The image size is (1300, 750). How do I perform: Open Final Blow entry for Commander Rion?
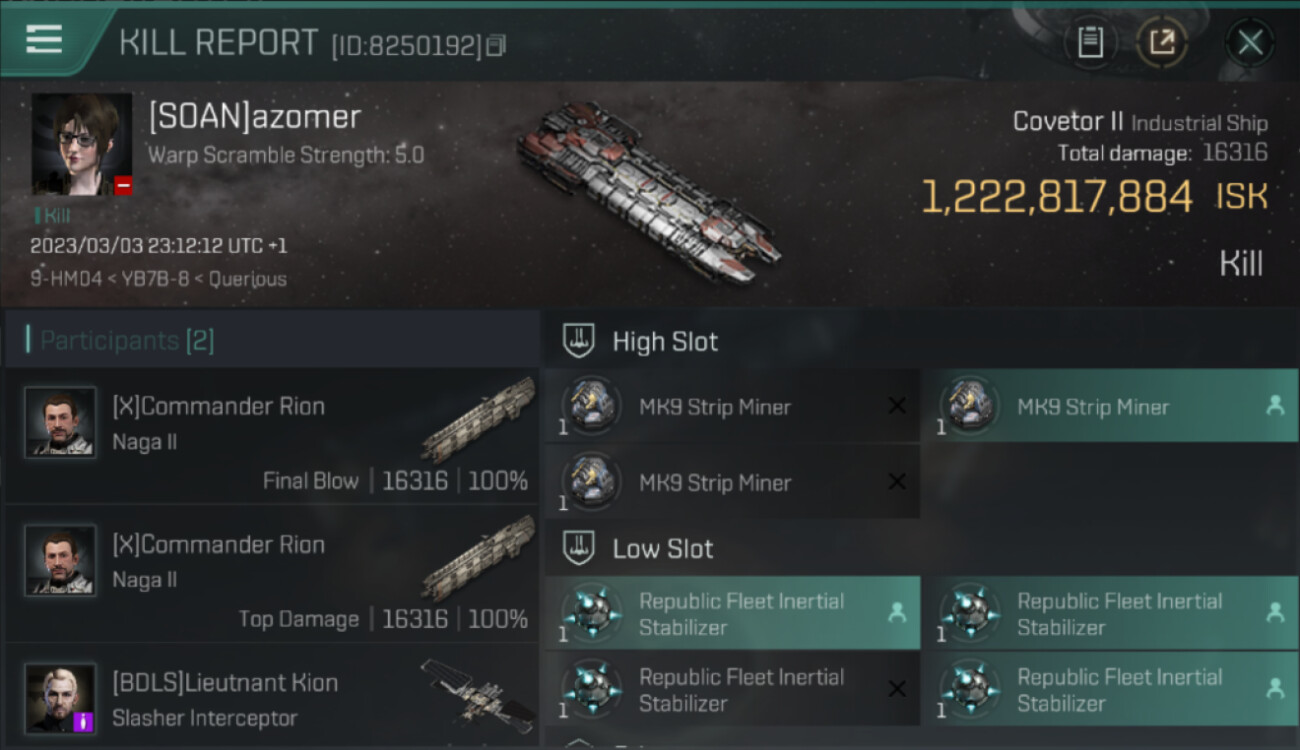coord(271,436)
